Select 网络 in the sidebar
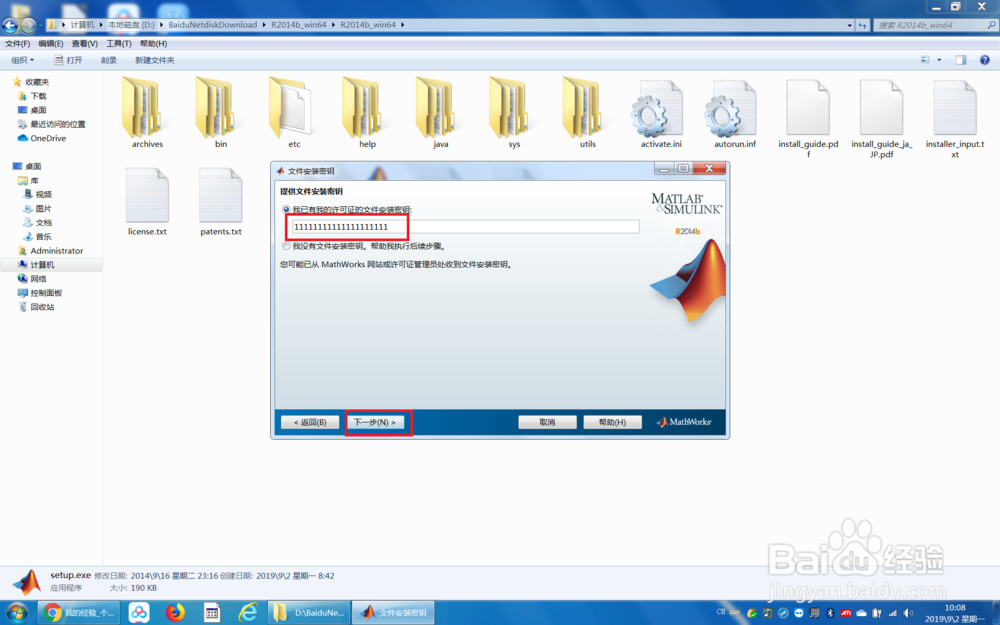The width and height of the screenshot is (1000, 625). pyautogui.click(x=33, y=279)
